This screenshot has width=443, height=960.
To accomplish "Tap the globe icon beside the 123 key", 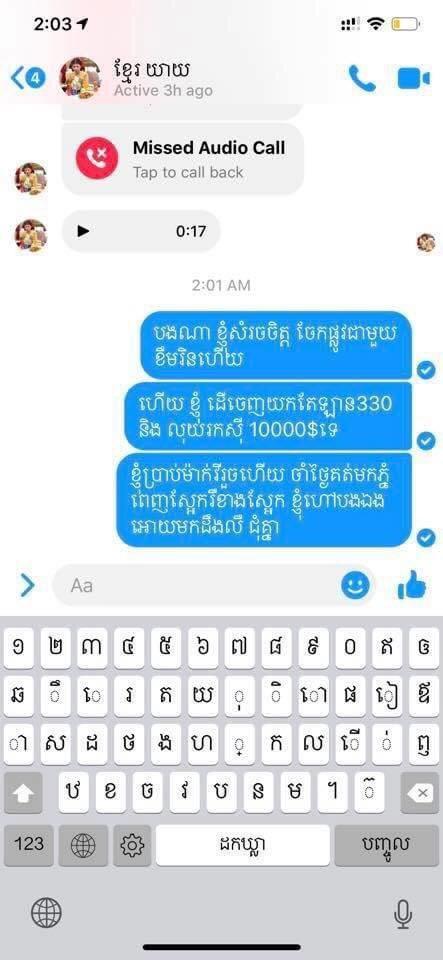I will click(83, 846).
